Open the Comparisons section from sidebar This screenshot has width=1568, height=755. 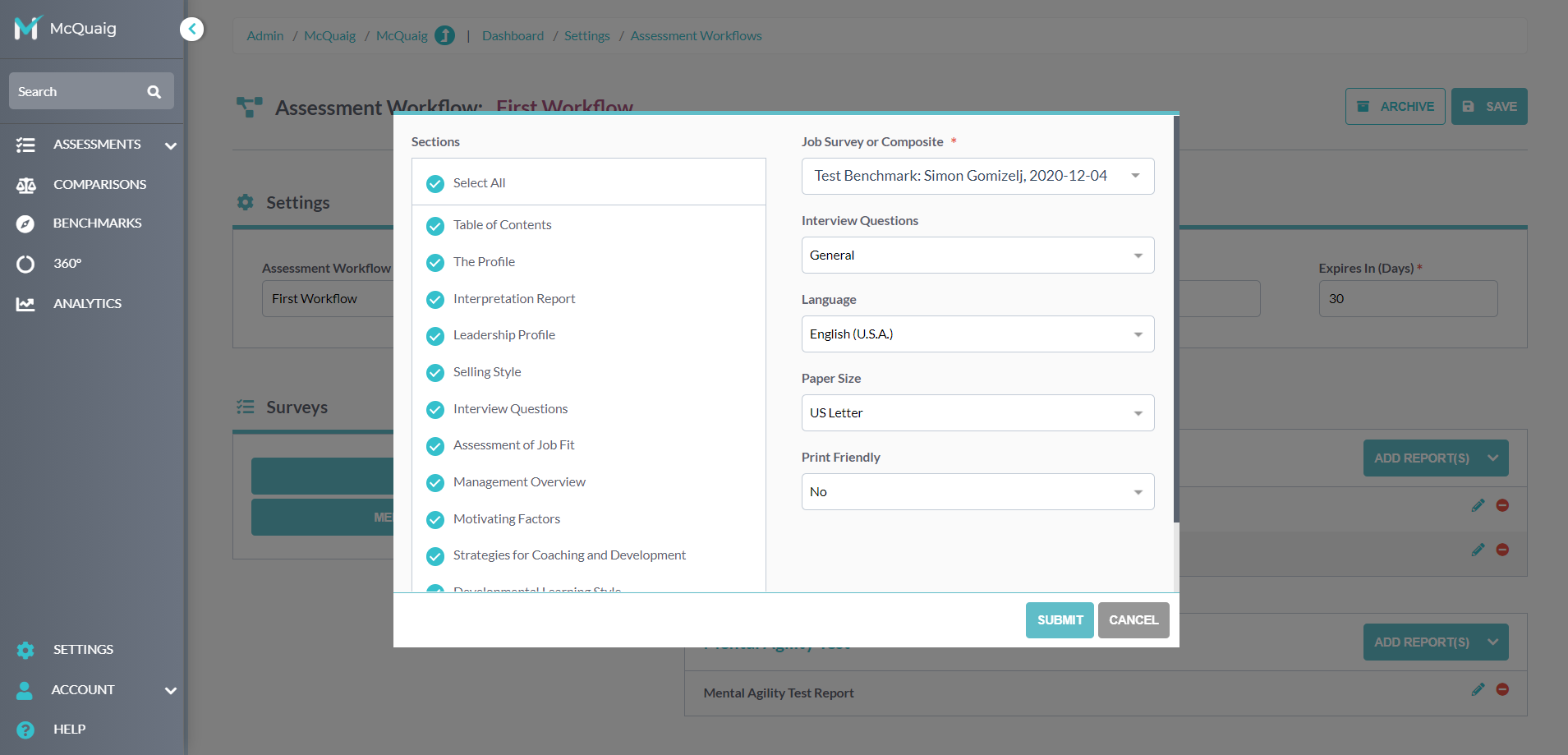99,184
